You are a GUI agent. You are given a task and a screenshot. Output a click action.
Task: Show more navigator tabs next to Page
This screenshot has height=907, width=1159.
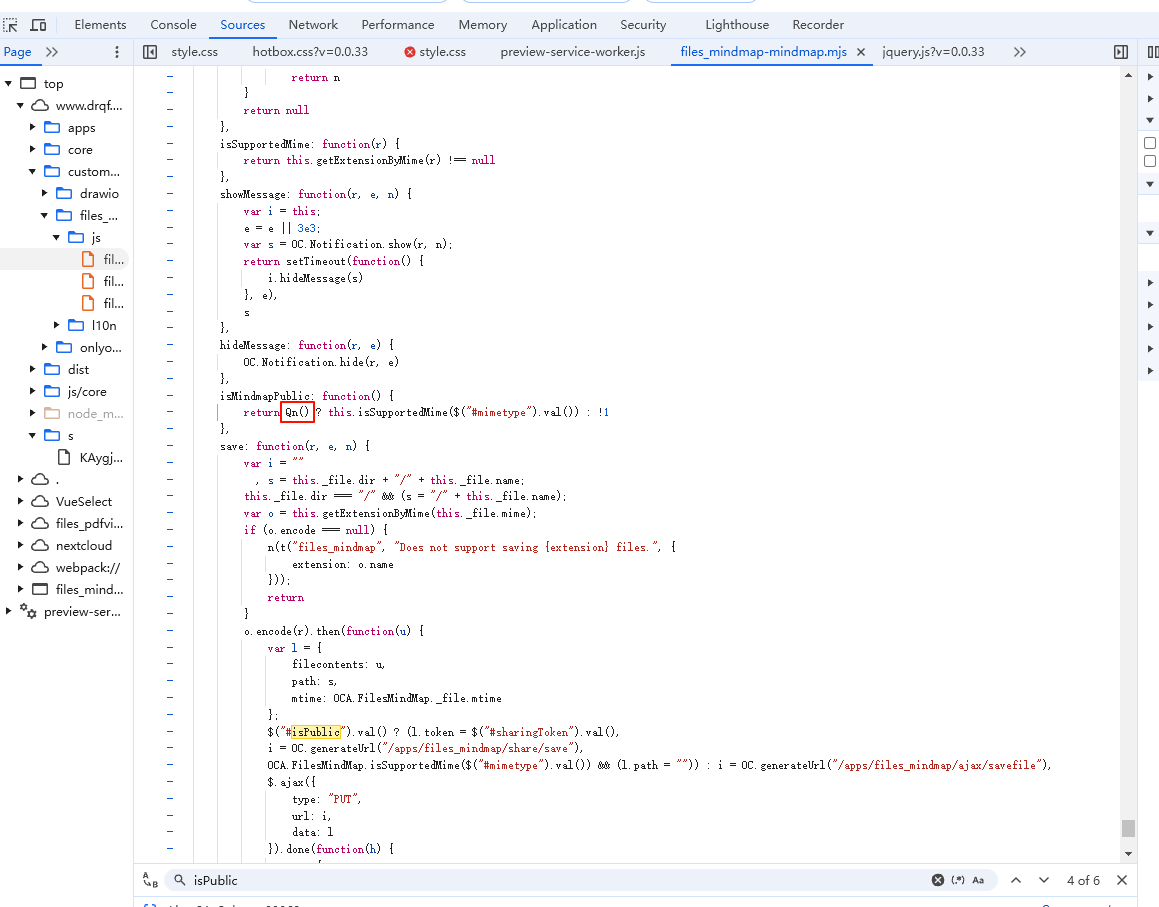click(52, 52)
